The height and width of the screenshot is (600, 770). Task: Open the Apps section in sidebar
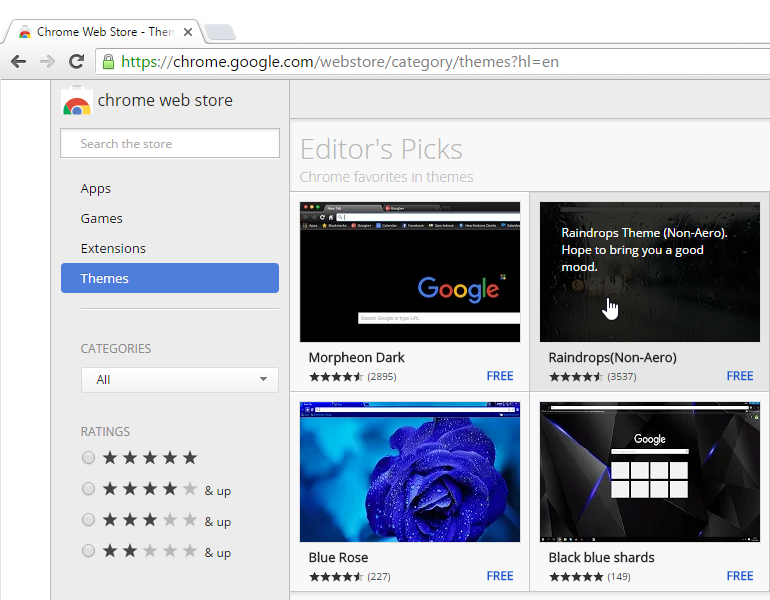click(x=96, y=189)
